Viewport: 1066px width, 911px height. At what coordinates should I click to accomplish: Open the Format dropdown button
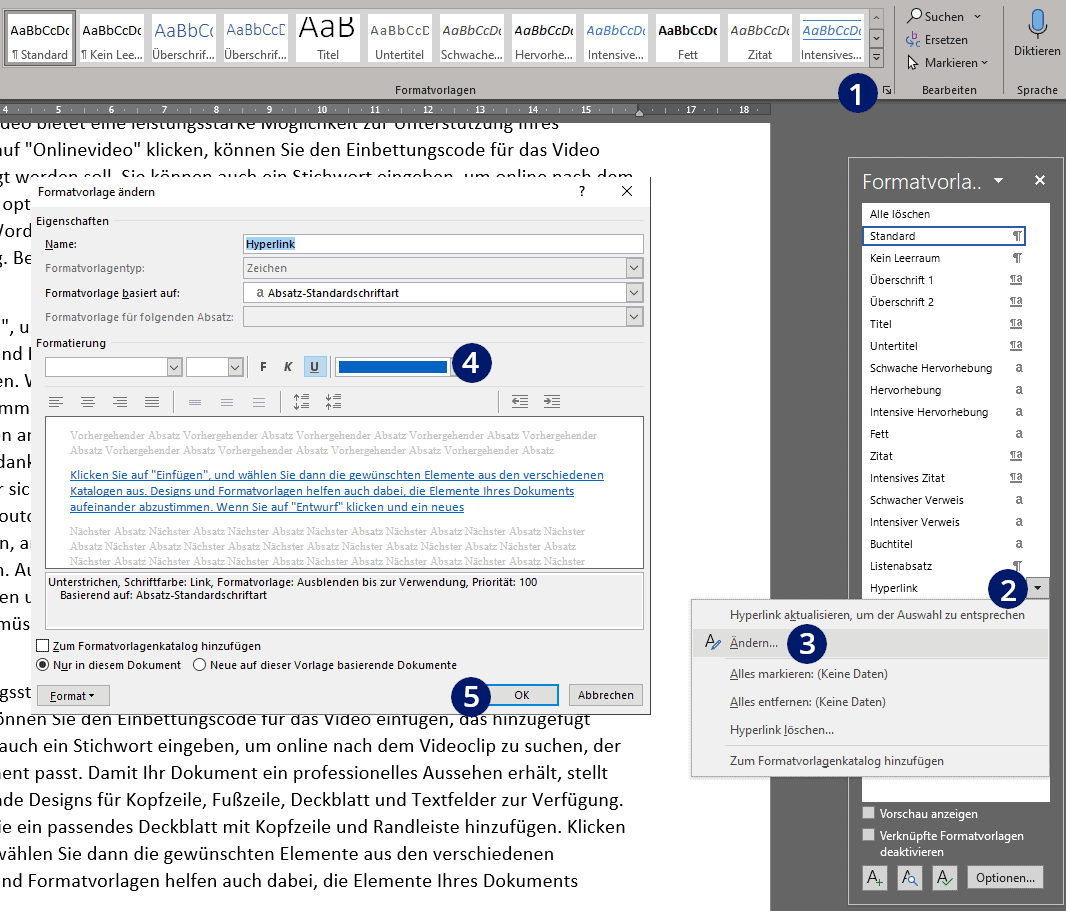71,695
